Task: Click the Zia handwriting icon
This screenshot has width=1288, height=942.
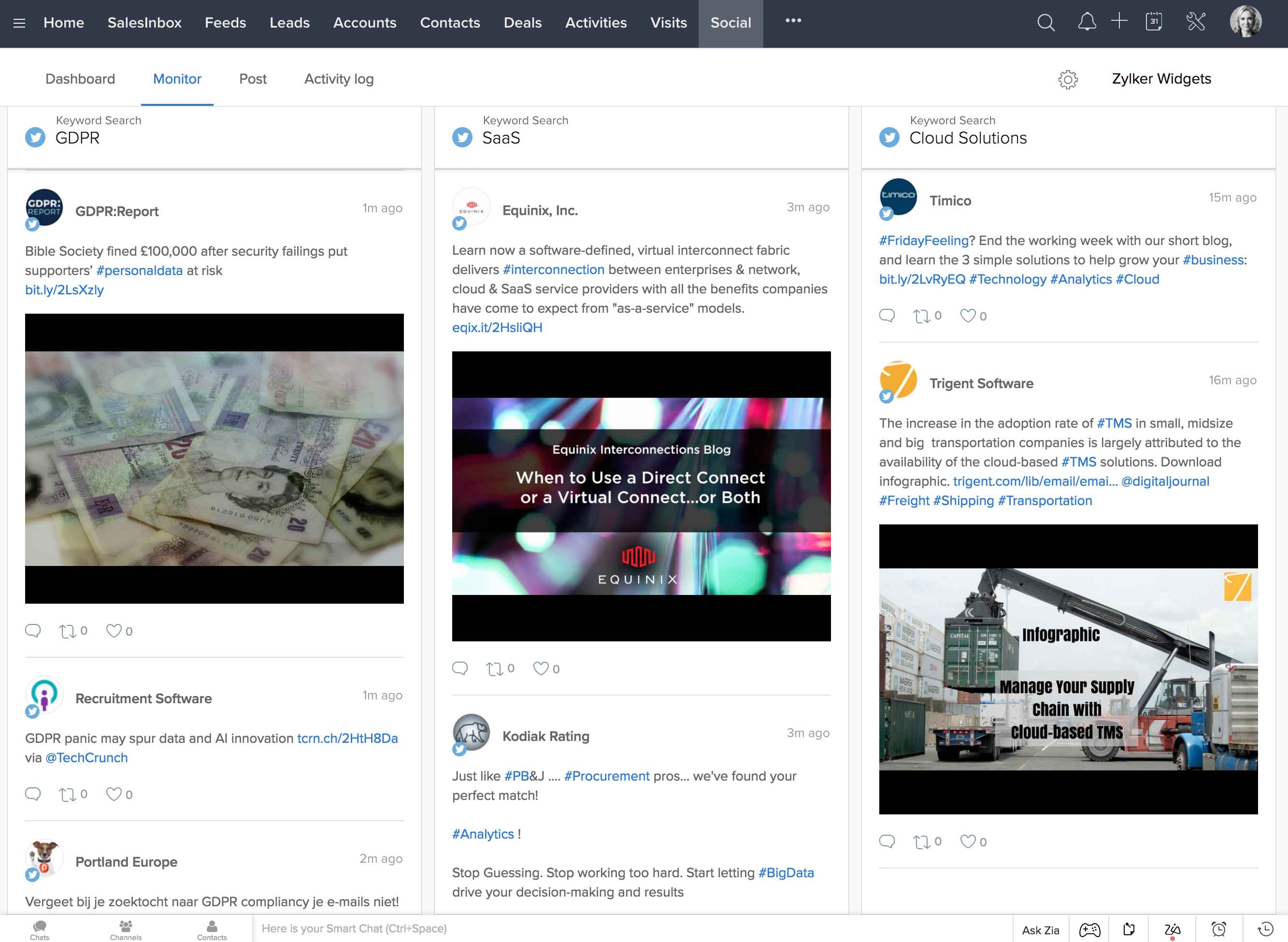Action: tap(1172, 929)
